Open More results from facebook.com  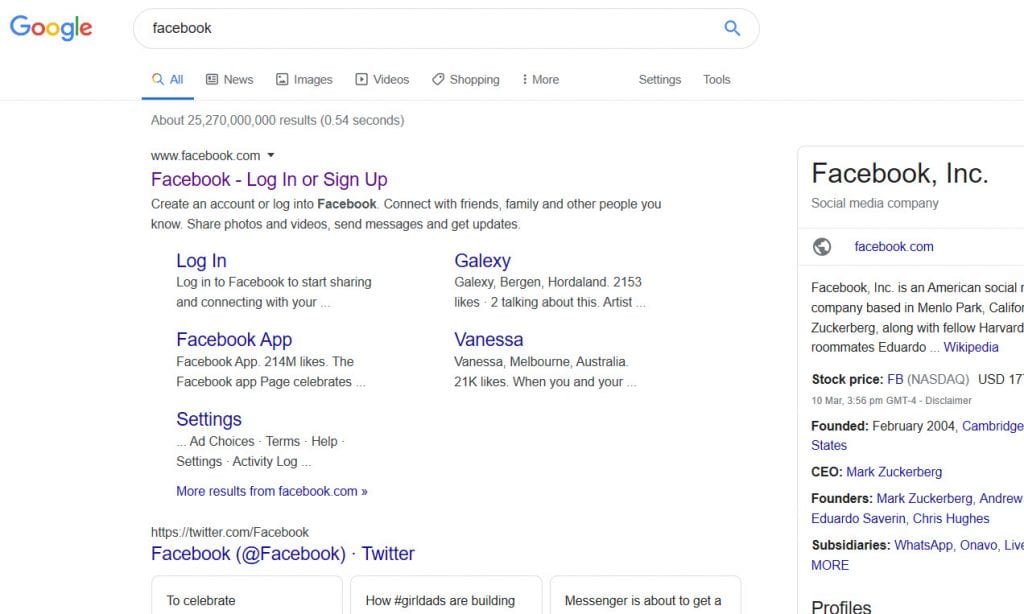coord(272,491)
